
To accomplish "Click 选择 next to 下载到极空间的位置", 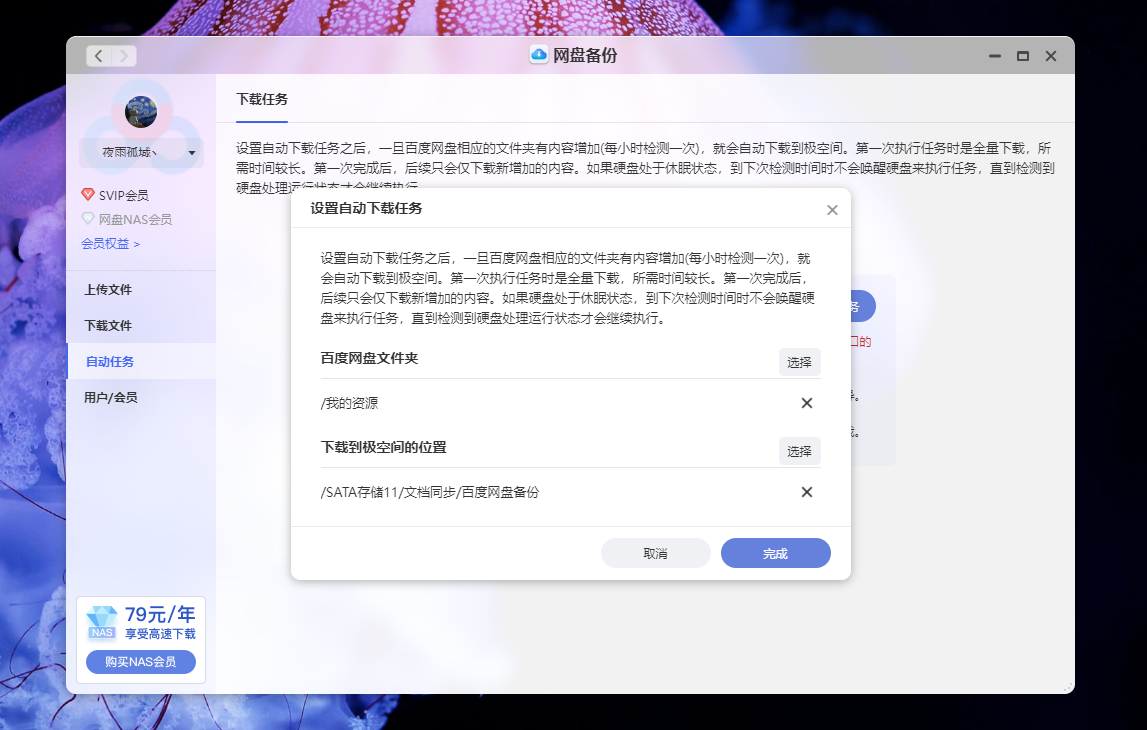I will [x=799, y=451].
